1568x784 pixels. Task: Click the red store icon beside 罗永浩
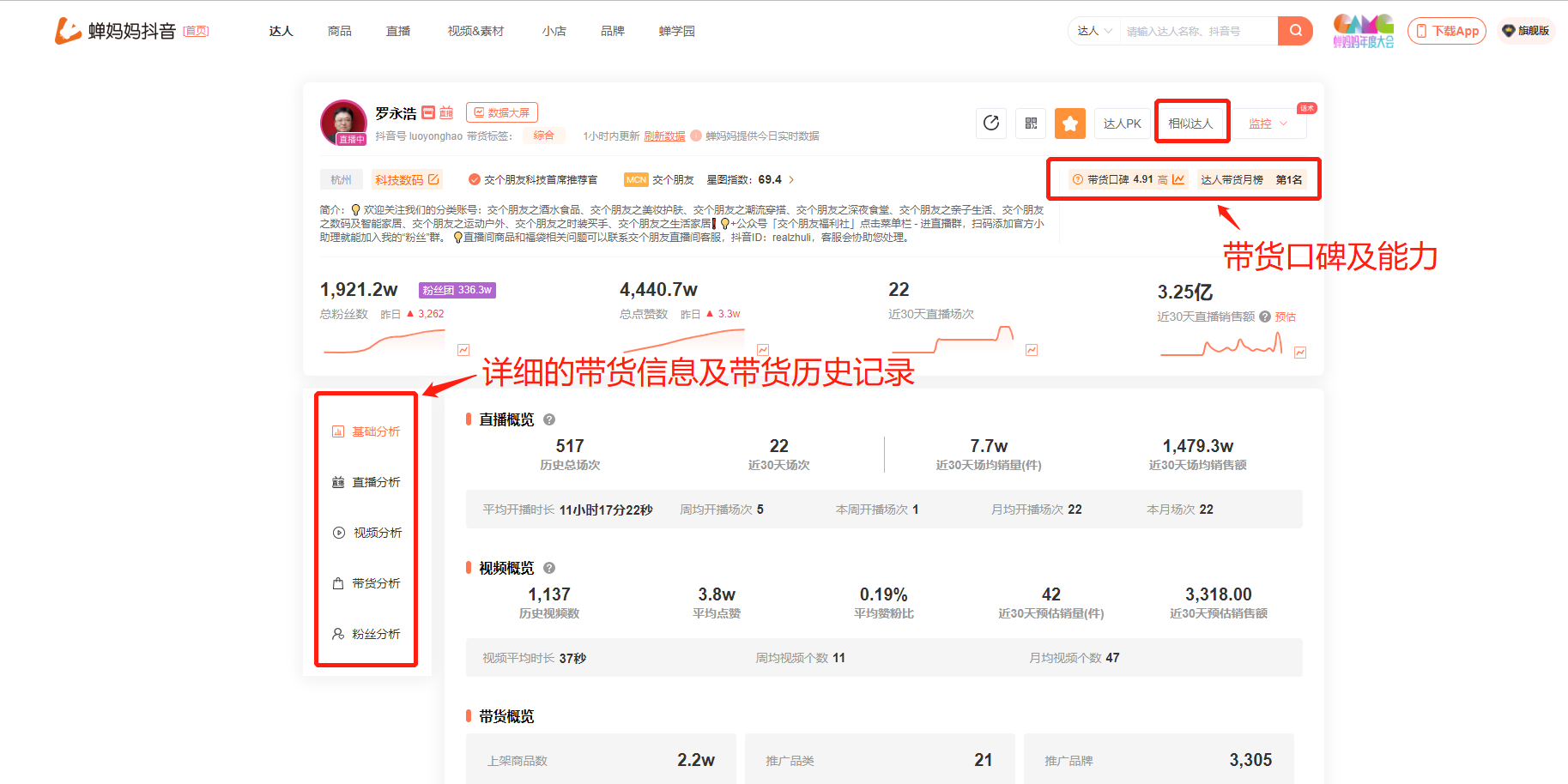point(428,112)
